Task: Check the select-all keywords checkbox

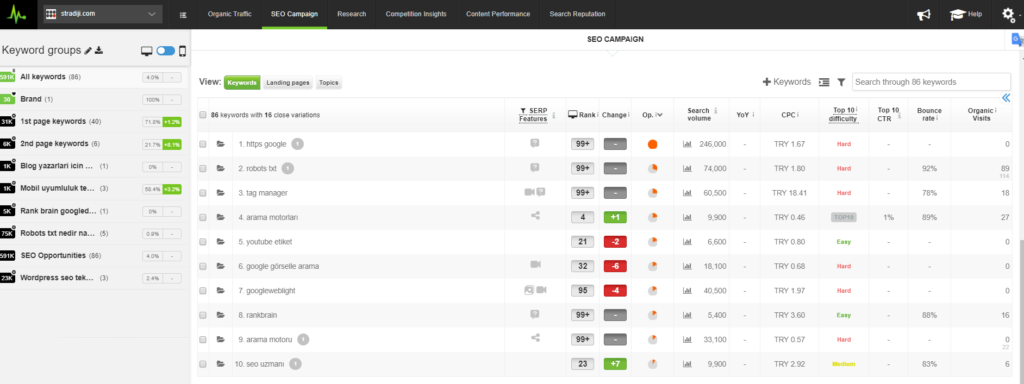Action: [202, 115]
